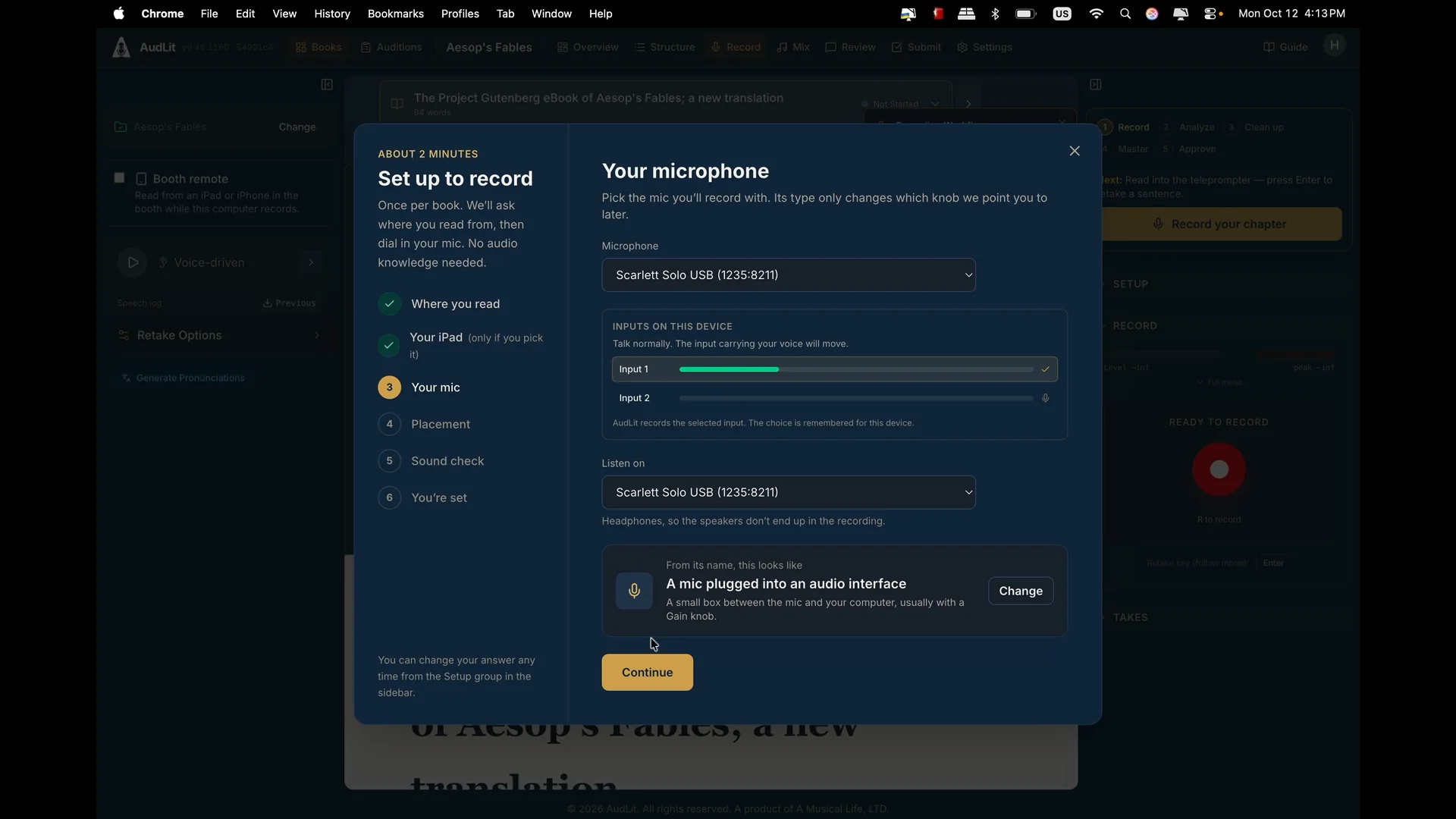Screen dimensions: 1456x819
Task: Select the Input 1 row
Action: tap(834, 369)
